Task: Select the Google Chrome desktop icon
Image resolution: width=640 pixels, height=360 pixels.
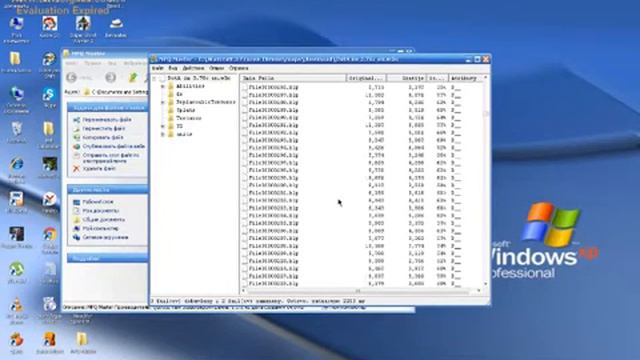Action: [49, 235]
